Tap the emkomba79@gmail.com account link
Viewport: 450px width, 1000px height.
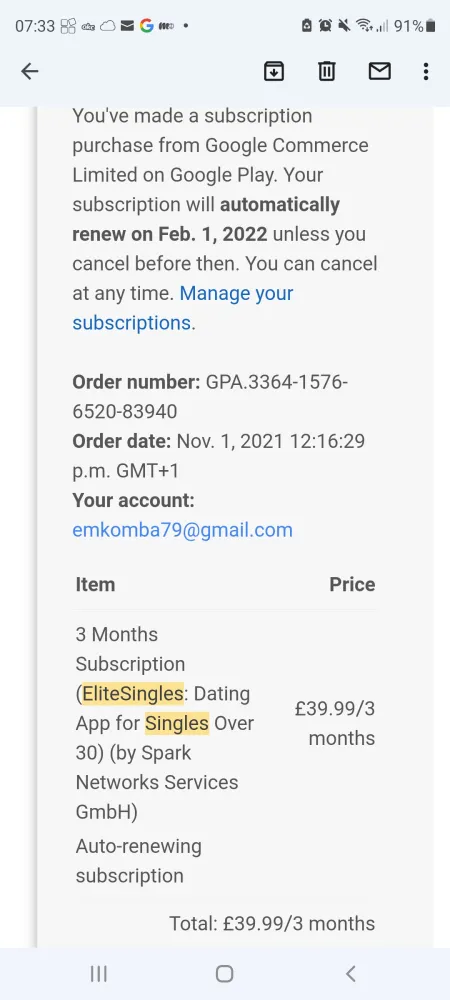pyautogui.click(x=182, y=530)
